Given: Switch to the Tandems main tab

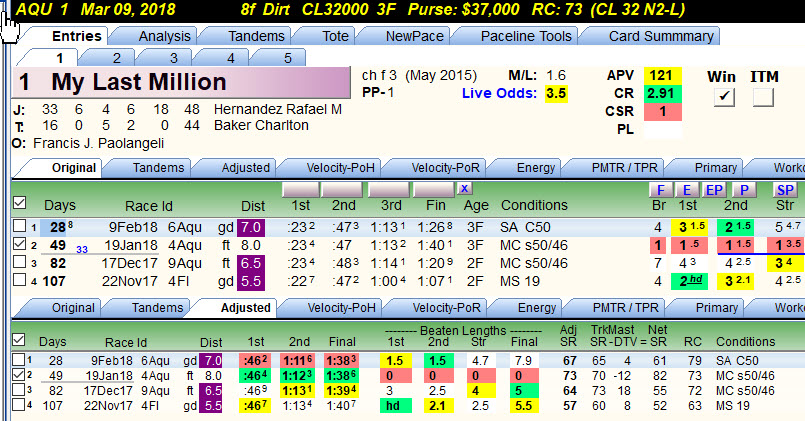Looking at the screenshot, I should [x=256, y=36].
